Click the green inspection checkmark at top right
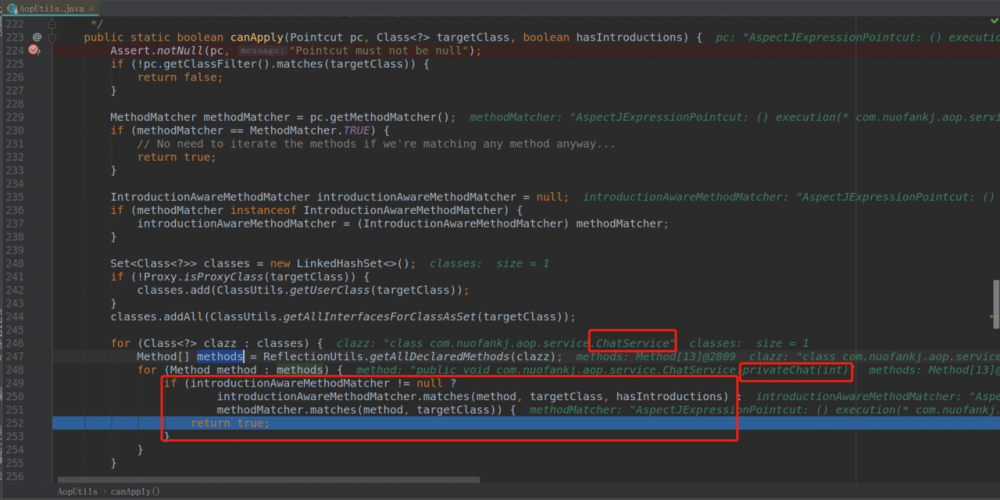The width and height of the screenshot is (1000, 500). click(x=994, y=22)
